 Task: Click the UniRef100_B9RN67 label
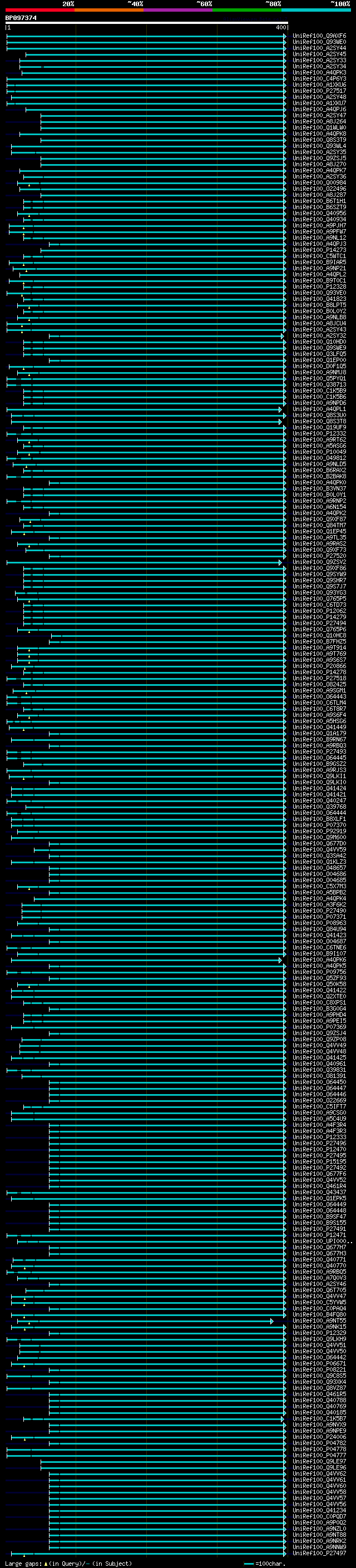319,739
